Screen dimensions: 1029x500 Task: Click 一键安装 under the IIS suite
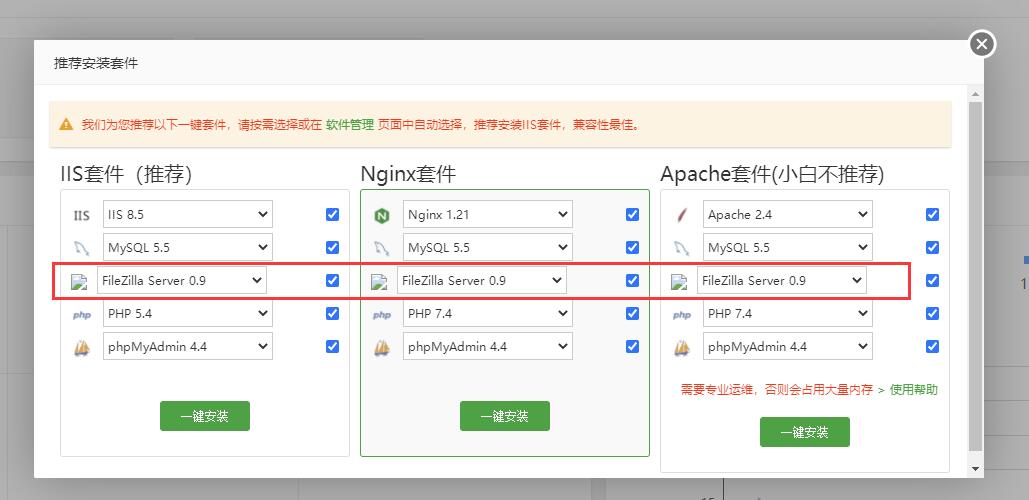click(205, 416)
